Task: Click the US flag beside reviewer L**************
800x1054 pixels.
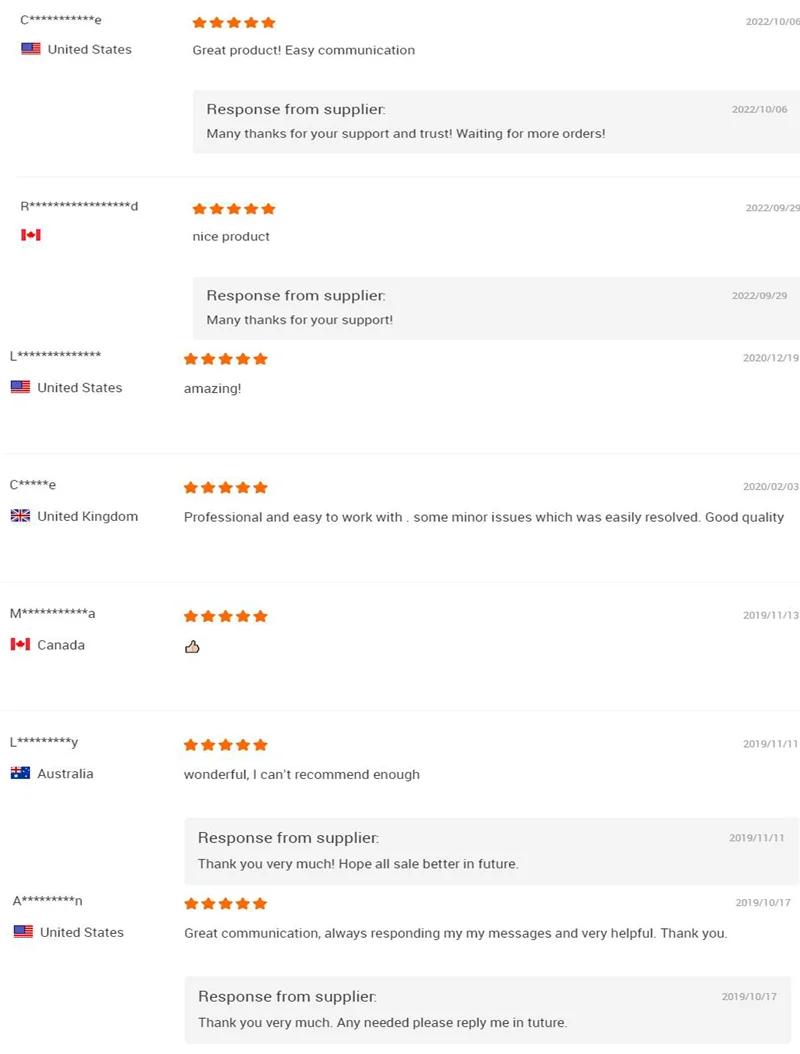Action: (20, 387)
